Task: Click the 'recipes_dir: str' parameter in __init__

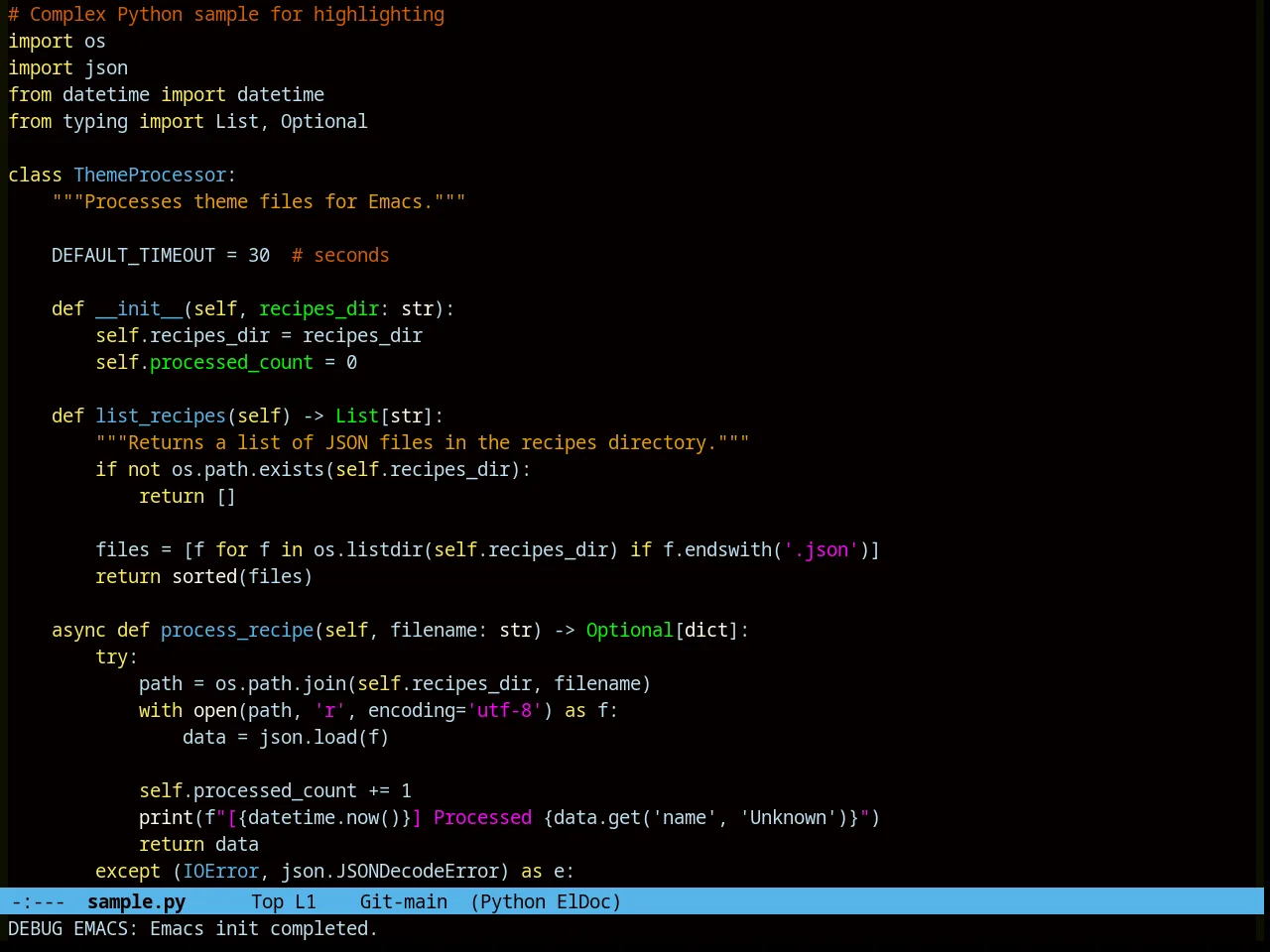Action: 346,308
